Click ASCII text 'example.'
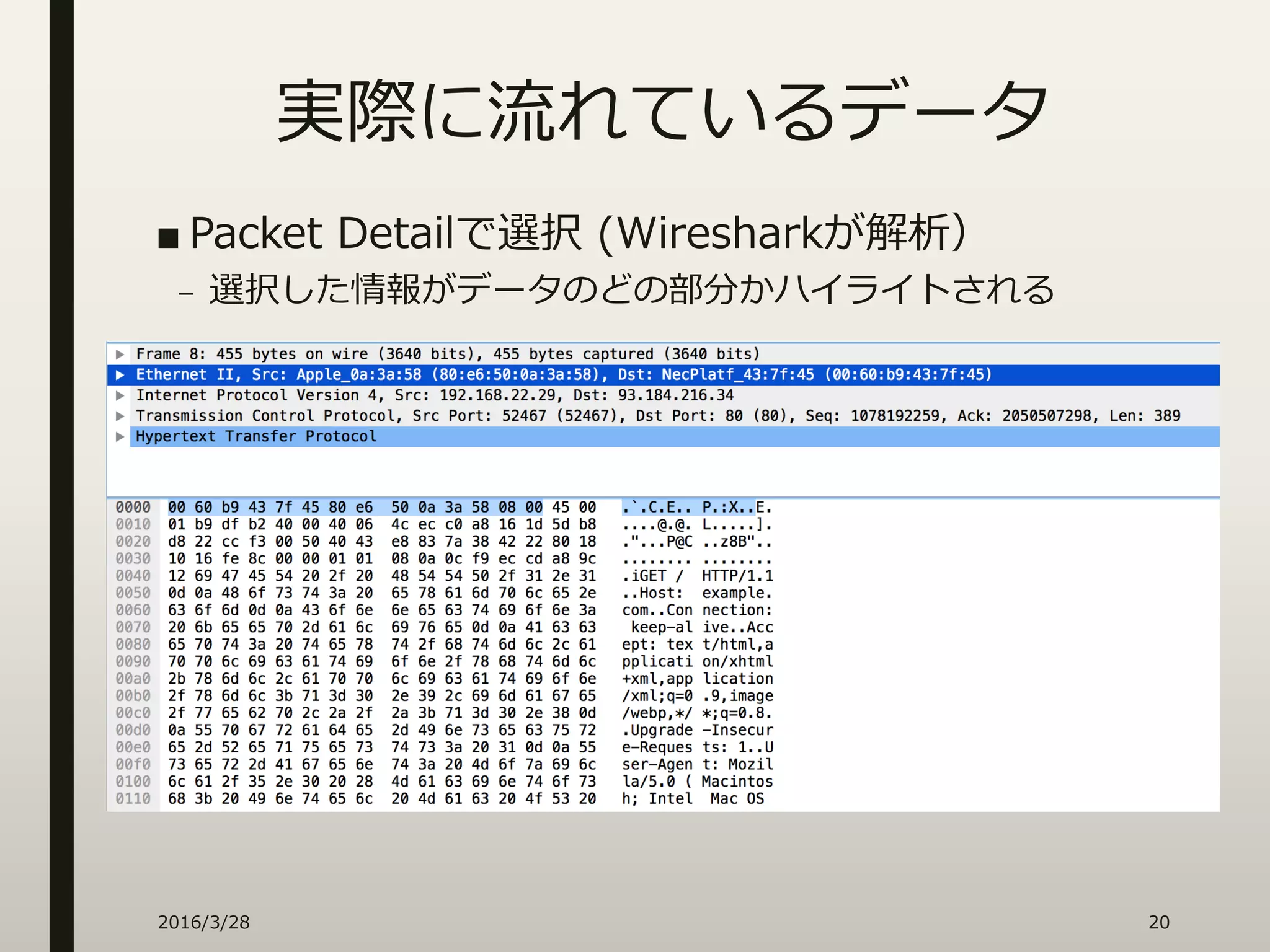The image size is (1270, 952). [x=737, y=593]
